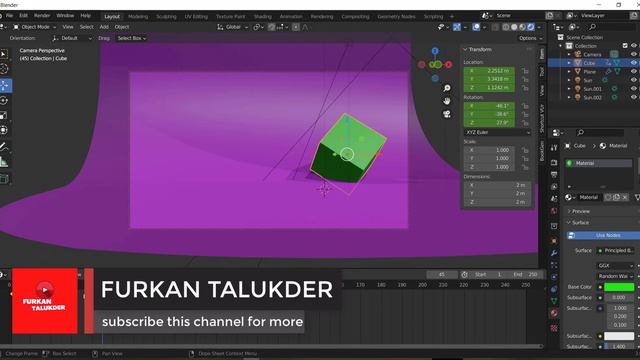
Task: Hide the Plane with its eye icon
Action: pyautogui.click(x=633, y=71)
